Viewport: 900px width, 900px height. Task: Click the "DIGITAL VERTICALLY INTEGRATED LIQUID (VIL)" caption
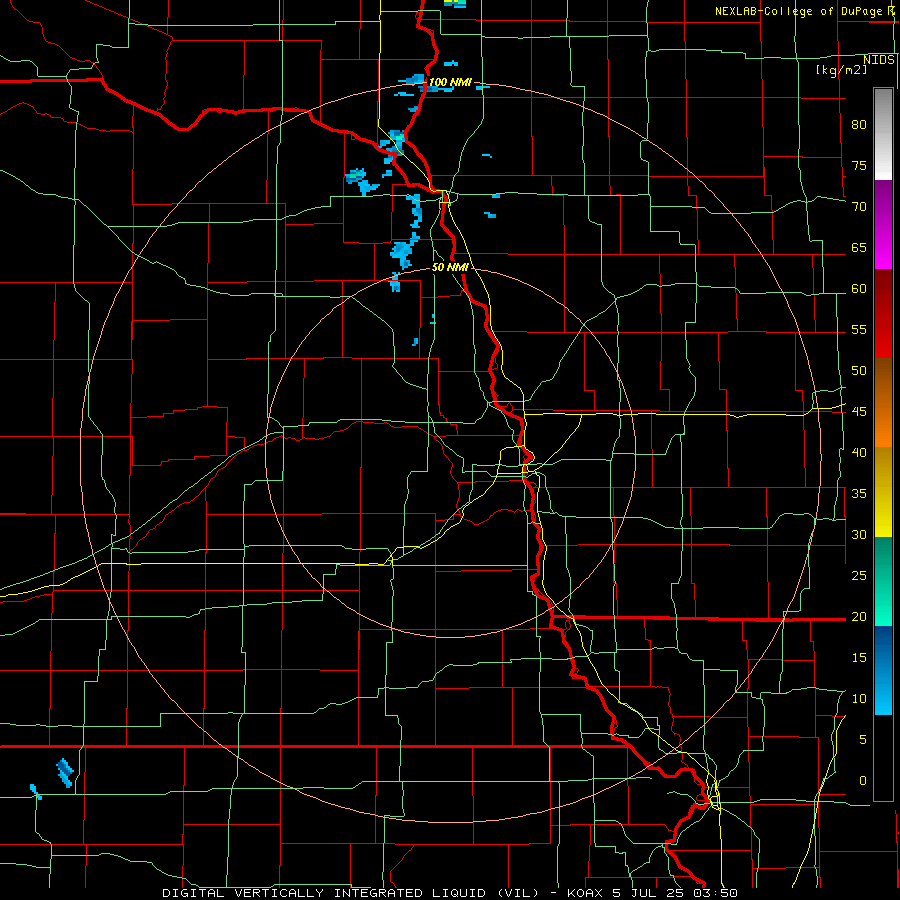point(350,893)
